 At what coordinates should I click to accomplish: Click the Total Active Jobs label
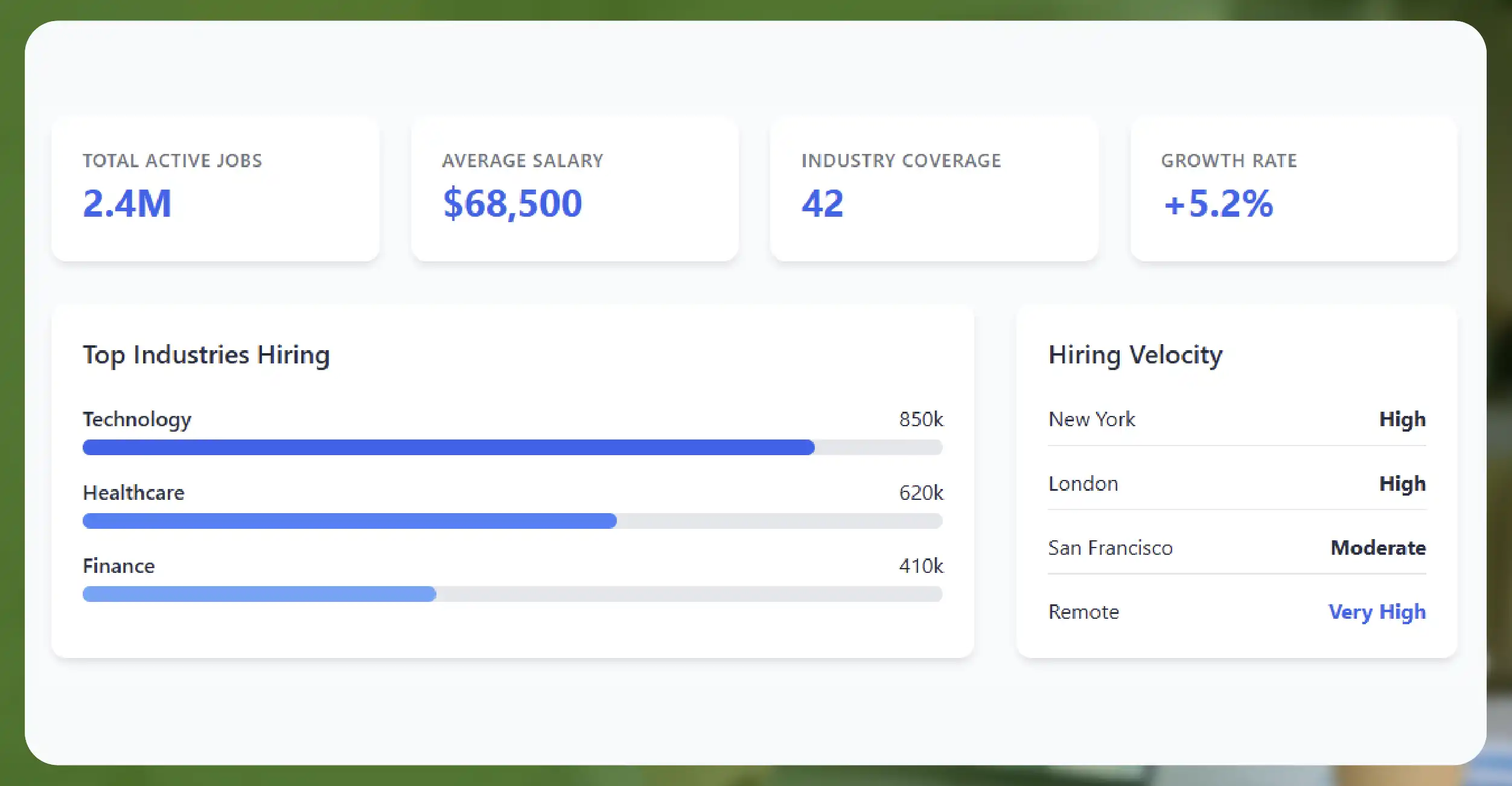[173, 161]
